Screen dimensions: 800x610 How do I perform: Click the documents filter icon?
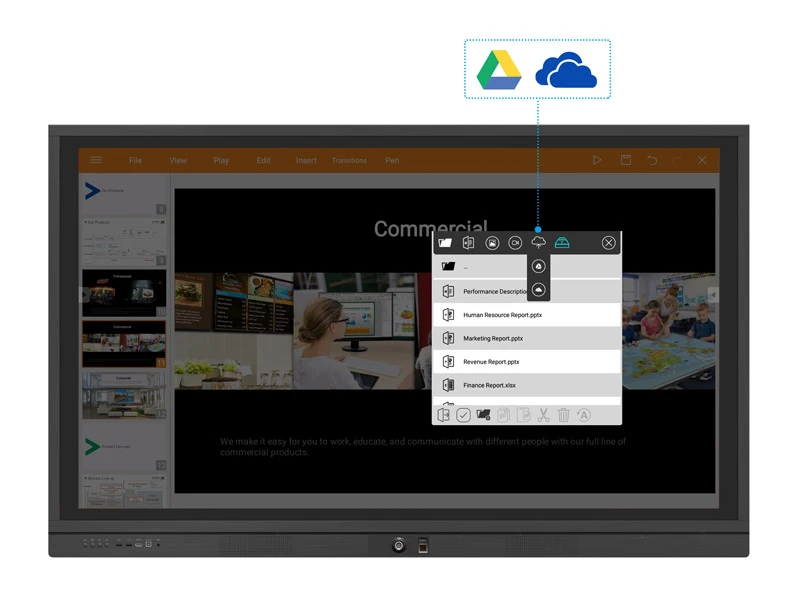coord(468,243)
